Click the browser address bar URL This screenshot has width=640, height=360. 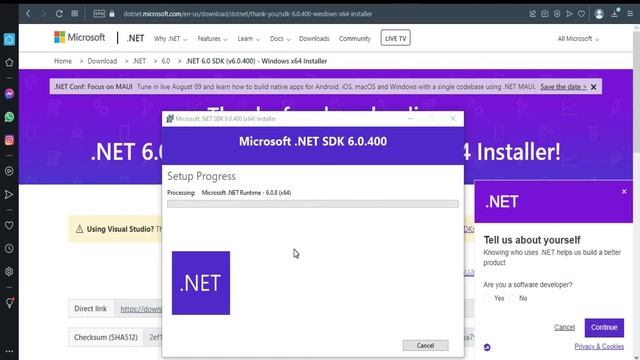click(247, 14)
